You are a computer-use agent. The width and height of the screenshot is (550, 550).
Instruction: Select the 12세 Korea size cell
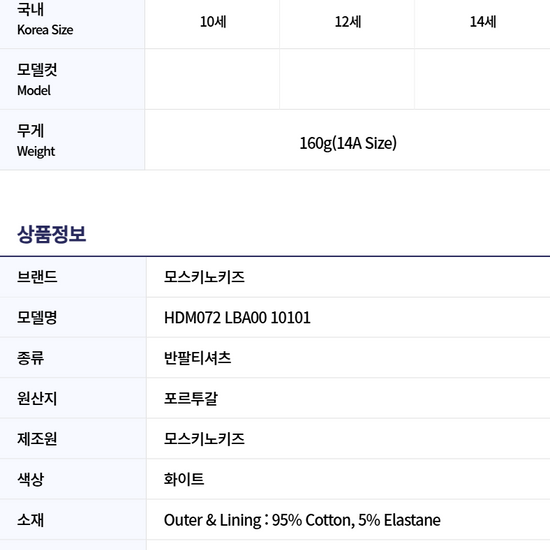click(348, 22)
